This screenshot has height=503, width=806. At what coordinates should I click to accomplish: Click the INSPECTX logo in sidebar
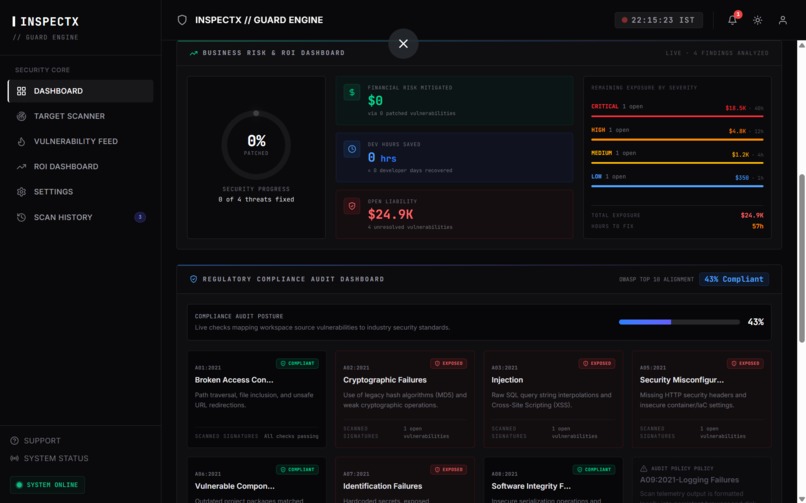46,22
